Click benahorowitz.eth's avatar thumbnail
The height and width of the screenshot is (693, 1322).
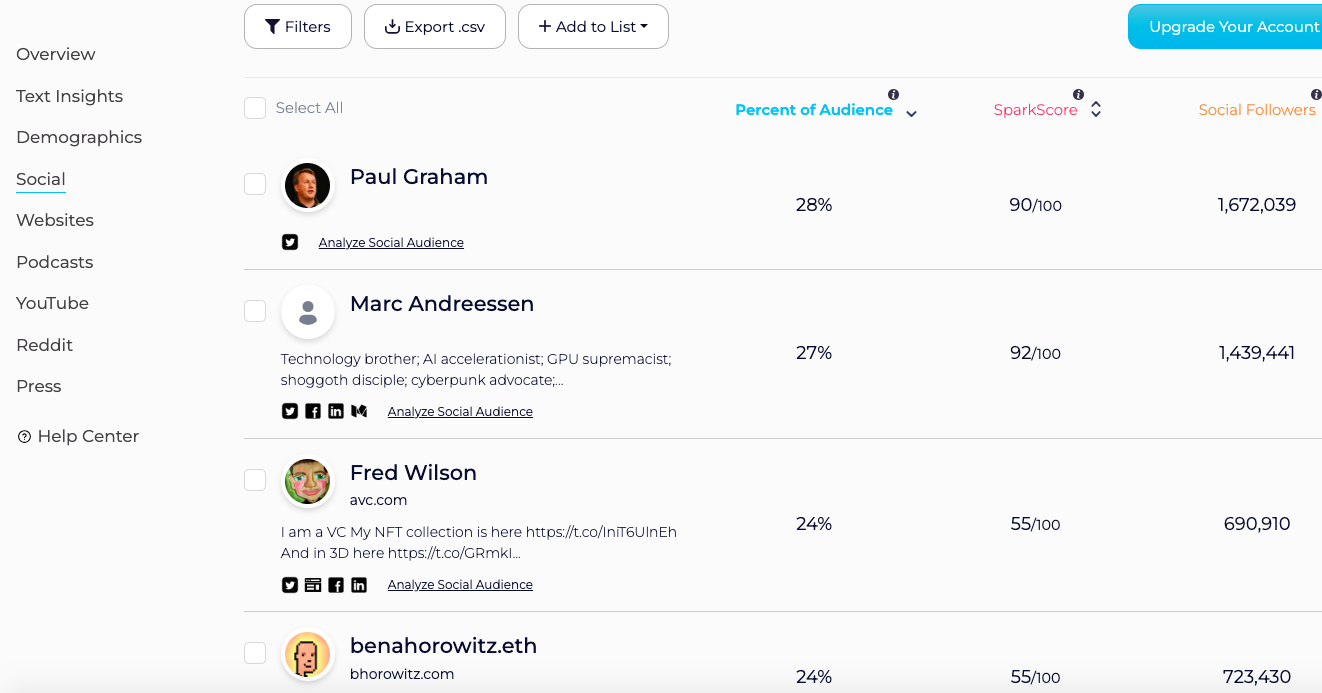point(308,655)
